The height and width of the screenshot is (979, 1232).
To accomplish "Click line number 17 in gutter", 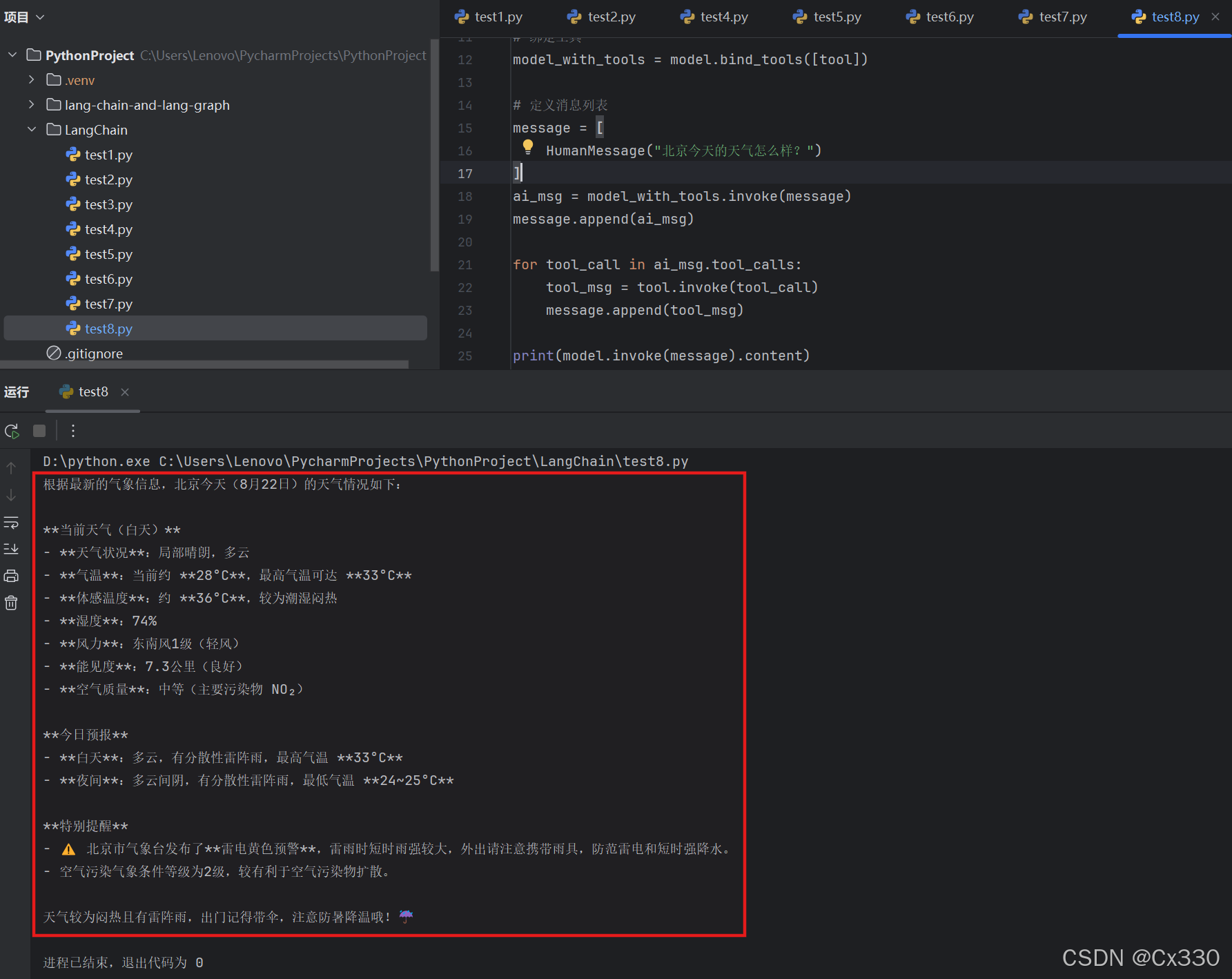I will pos(465,173).
